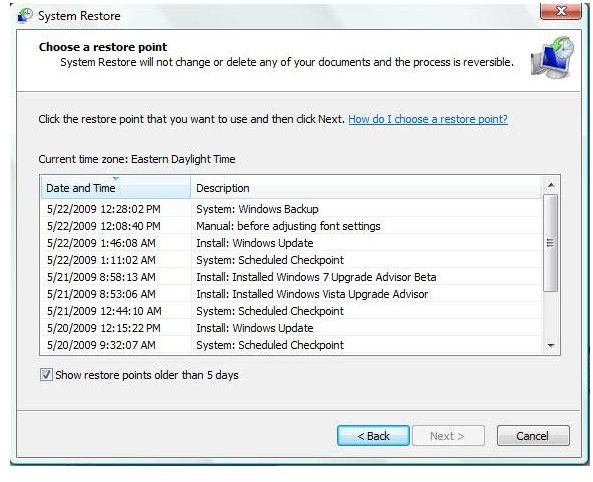Select Manual before adjusting font settings entry
The height and width of the screenshot is (482, 593).
point(291,226)
